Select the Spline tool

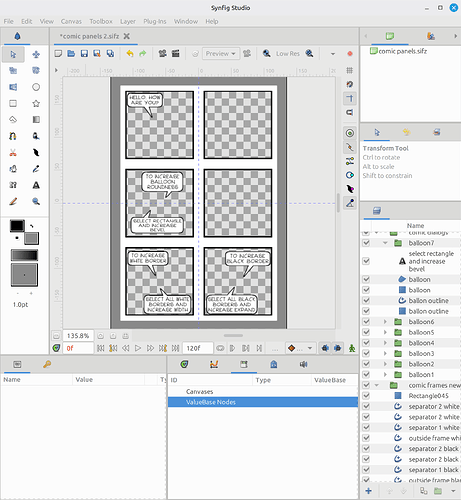click(x=13, y=136)
